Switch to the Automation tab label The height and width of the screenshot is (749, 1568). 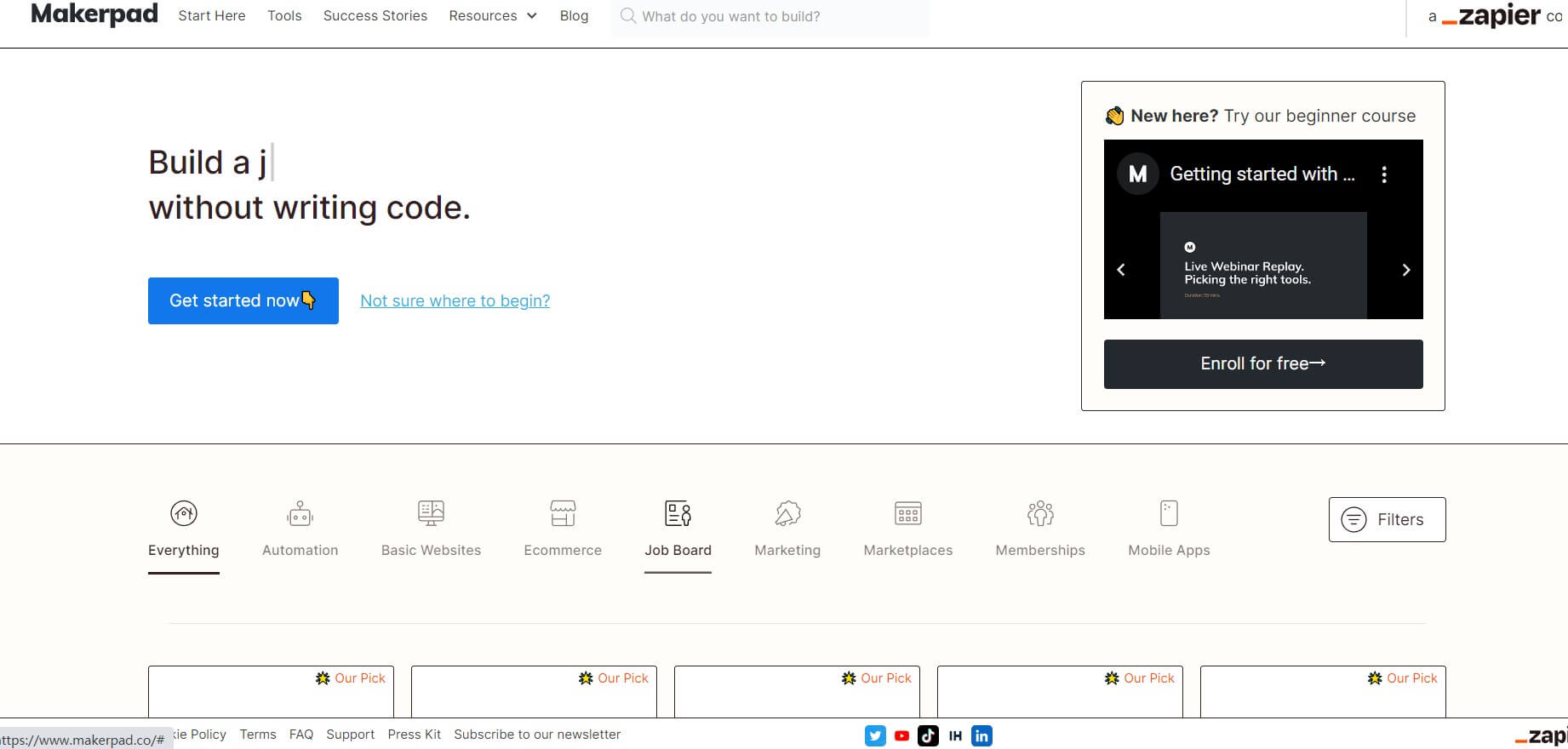coord(300,550)
